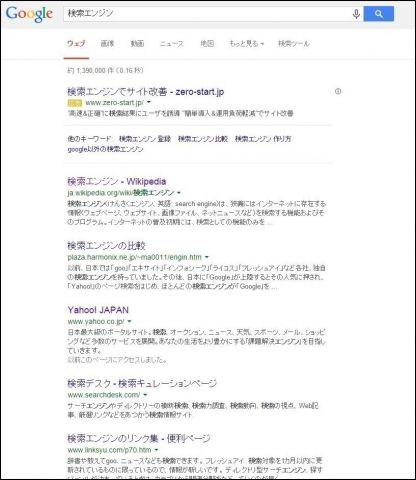Expand the arrow next to www.zero-start.jp/
This screenshot has height=480, width=416.
(149, 102)
